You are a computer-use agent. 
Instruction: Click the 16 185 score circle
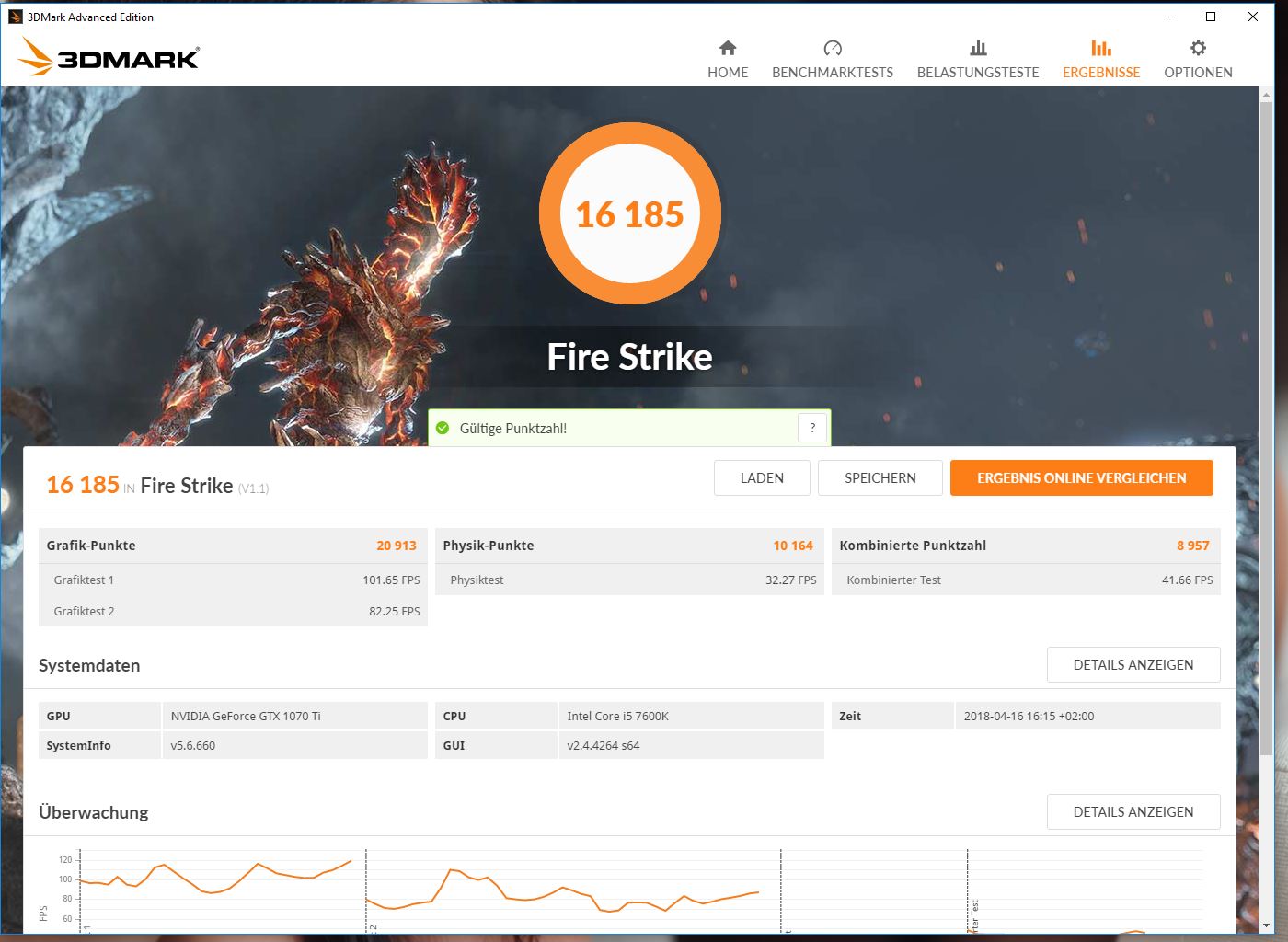(x=630, y=213)
